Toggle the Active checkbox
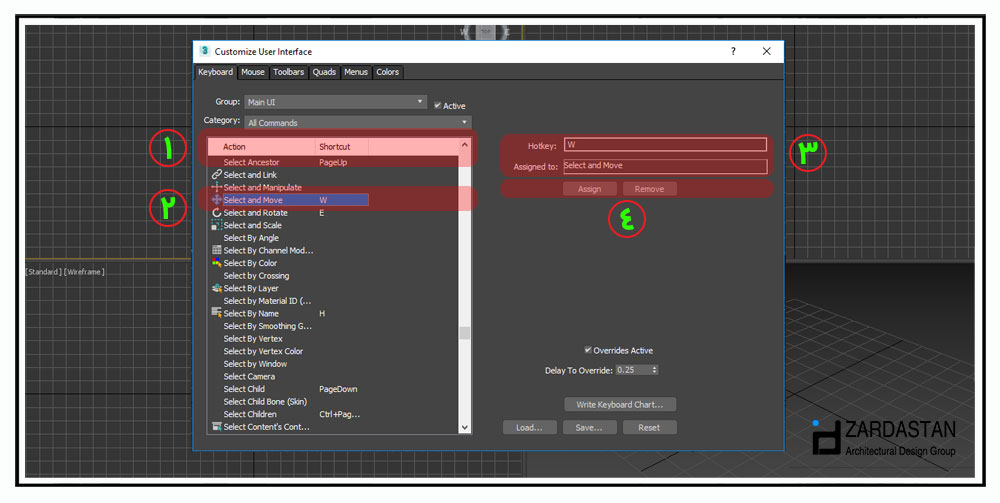Screen dimensions: 1000x503 (x=438, y=106)
